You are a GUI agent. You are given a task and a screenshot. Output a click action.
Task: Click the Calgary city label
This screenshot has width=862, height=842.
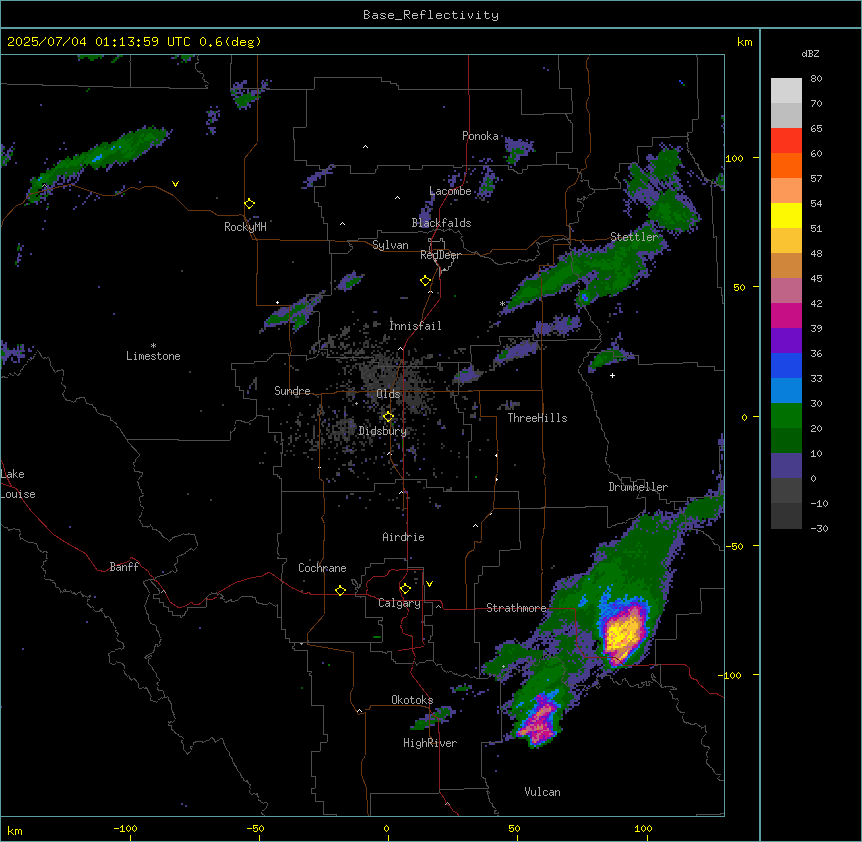pyautogui.click(x=399, y=603)
